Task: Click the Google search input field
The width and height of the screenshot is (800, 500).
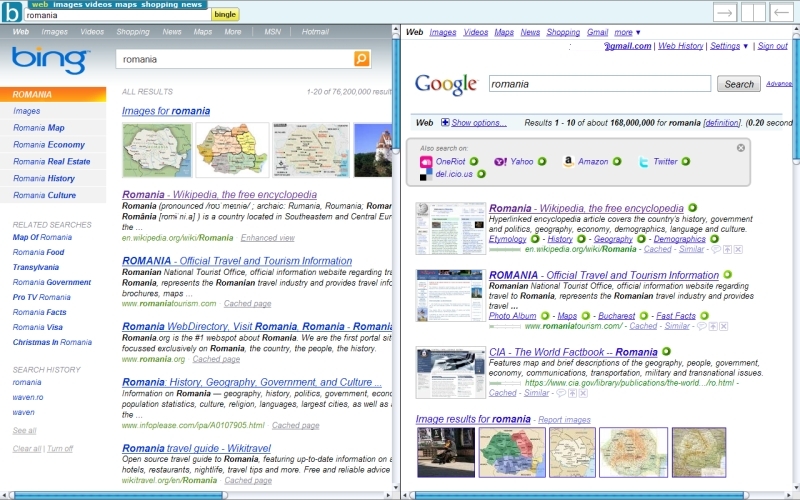Action: pos(600,84)
